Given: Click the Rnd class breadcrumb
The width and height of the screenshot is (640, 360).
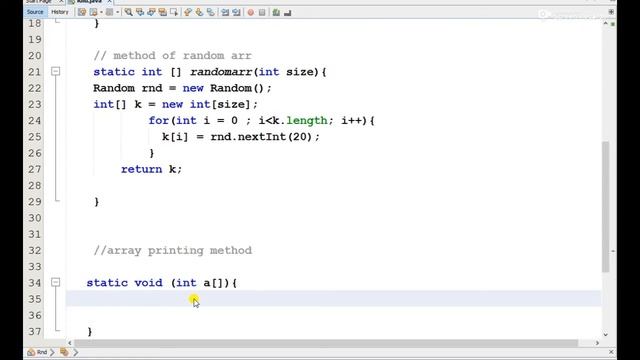Looking at the screenshot, I should point(37,352).
